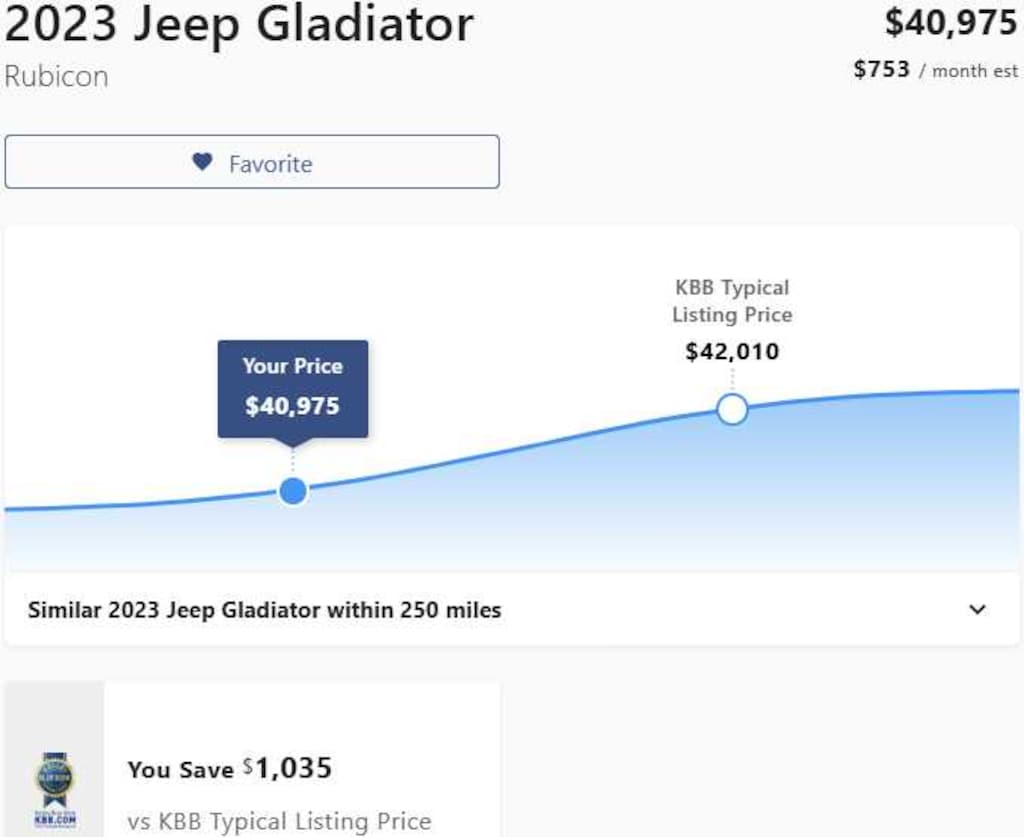Screen dimensions: 1024x837
Task: Click the Rubicon trim subtitle
Action: [56, 76]
